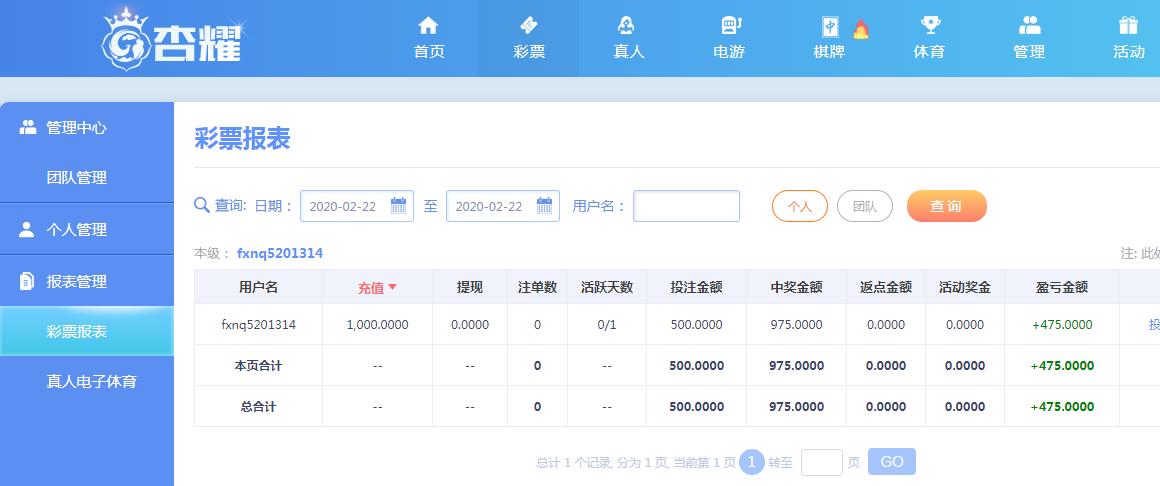Screen dimensions: 1160x486
Task: Open the start date calendar picker icon
Action: [x=398, y=206]
